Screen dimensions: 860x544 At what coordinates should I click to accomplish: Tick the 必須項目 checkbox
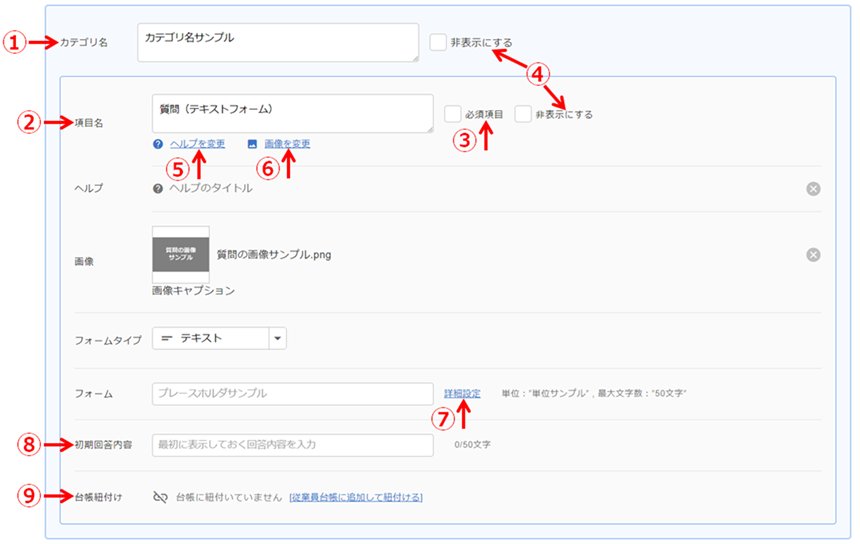click(452, 114)
